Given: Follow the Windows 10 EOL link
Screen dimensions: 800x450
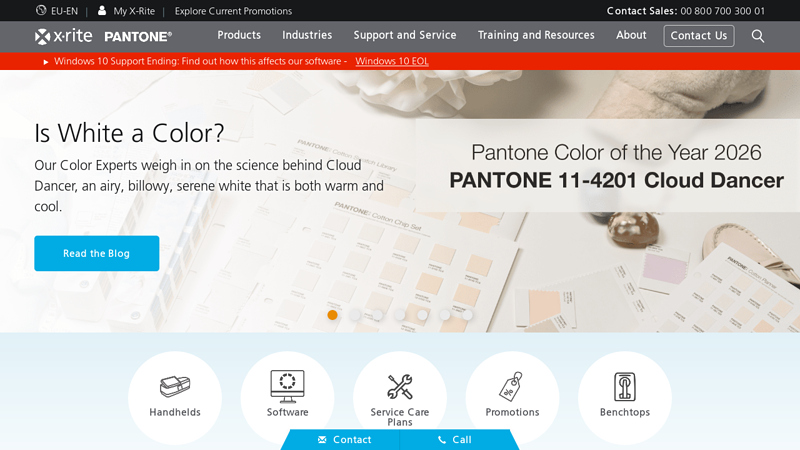Looking at the screenshot, I should pyautogui.click(x=392, y=61).
